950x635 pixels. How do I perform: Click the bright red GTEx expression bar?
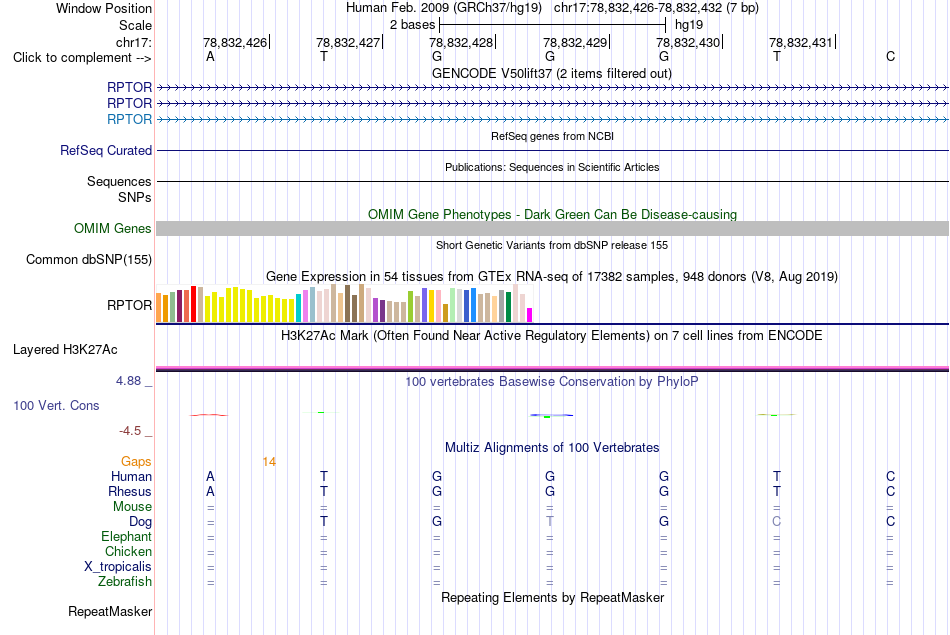pos(193,304)
